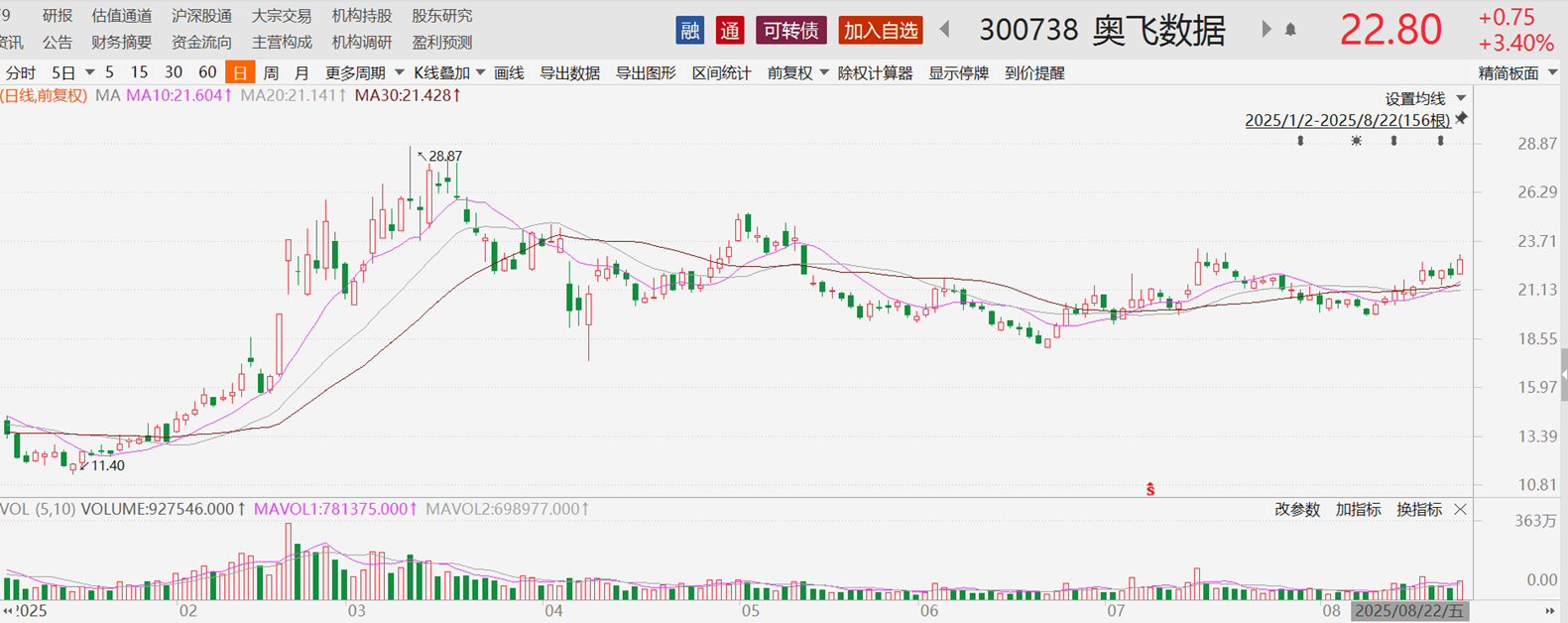Expand the 设置均线 dropdown
The image size is (1568, 623).
coord(1425,98)
